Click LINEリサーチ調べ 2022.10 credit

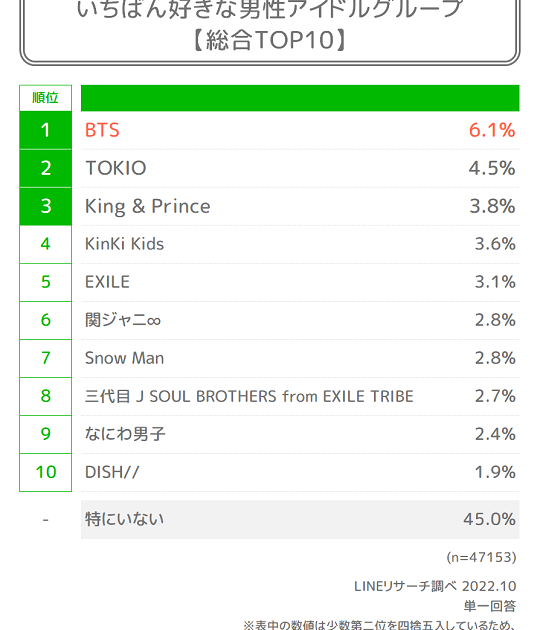coord(435,586)
